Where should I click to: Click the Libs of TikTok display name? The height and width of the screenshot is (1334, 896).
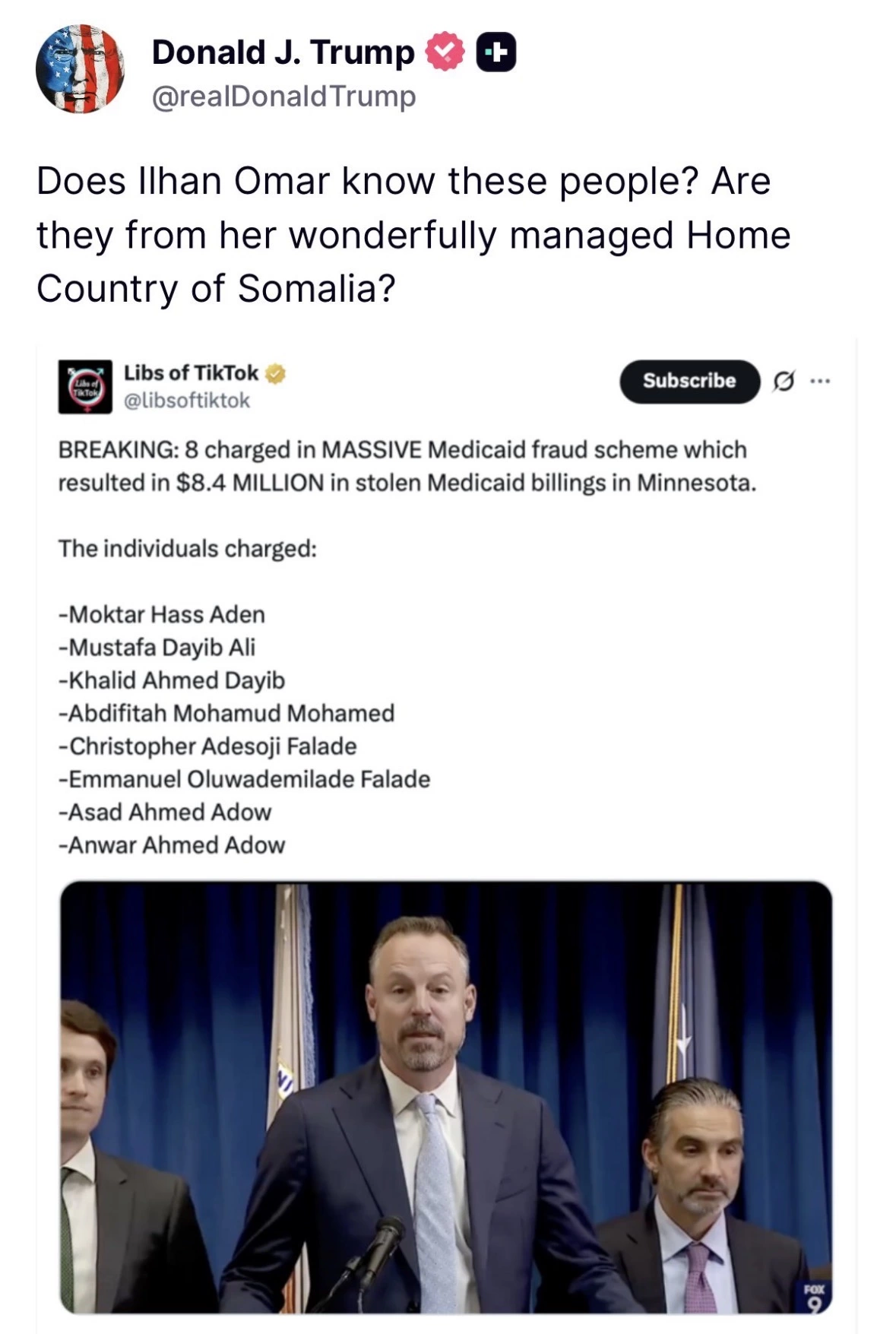tap(191, 373)
